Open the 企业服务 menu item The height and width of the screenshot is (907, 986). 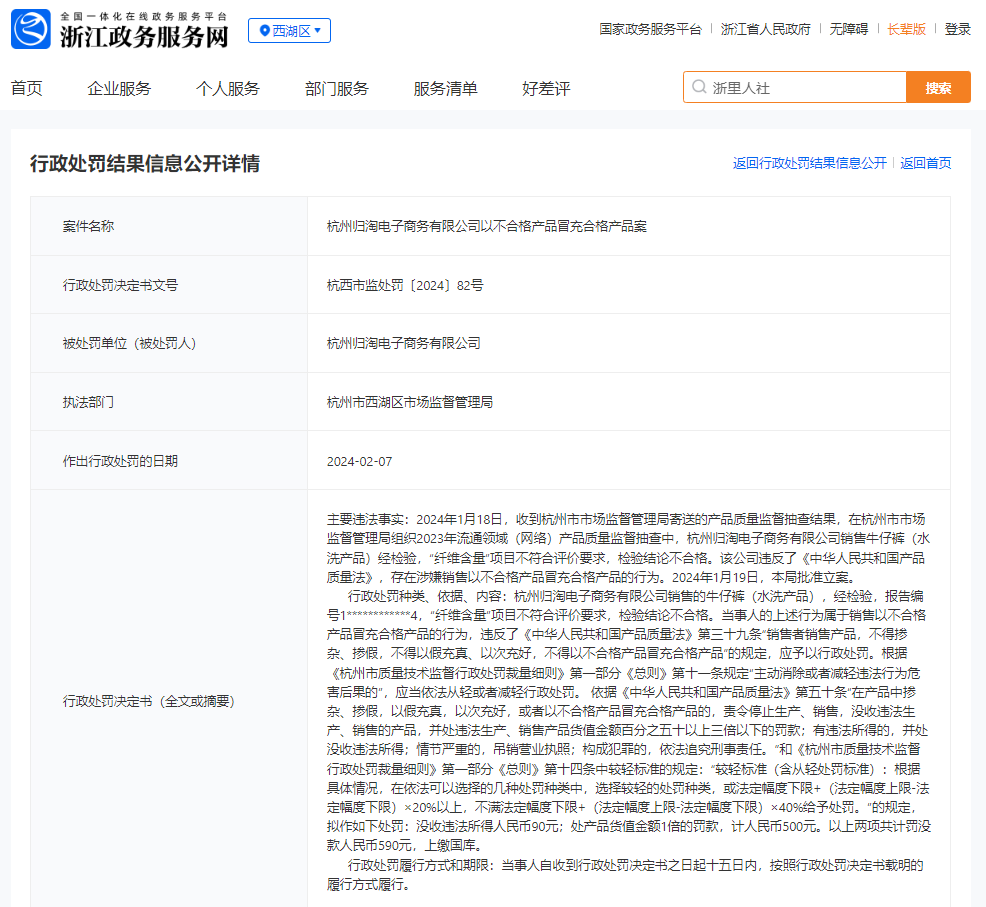(x=119, y=88)
